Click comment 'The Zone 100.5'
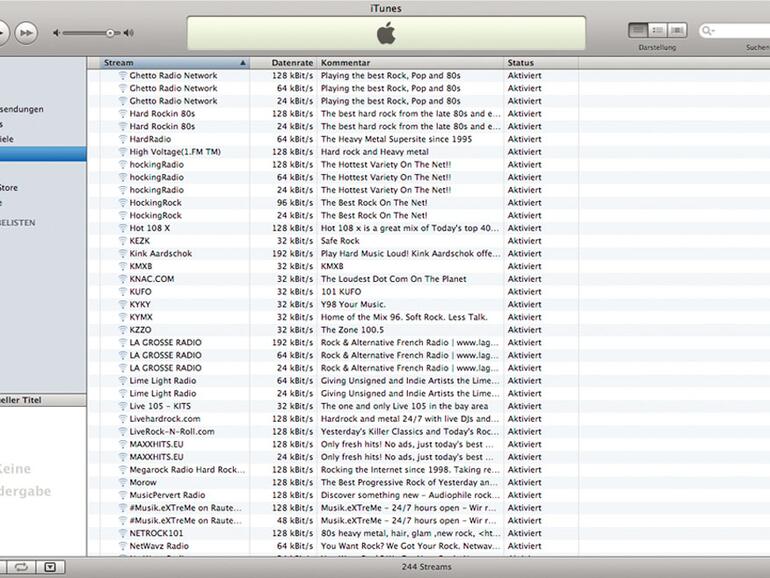770x578 pixels. [352, 330]
